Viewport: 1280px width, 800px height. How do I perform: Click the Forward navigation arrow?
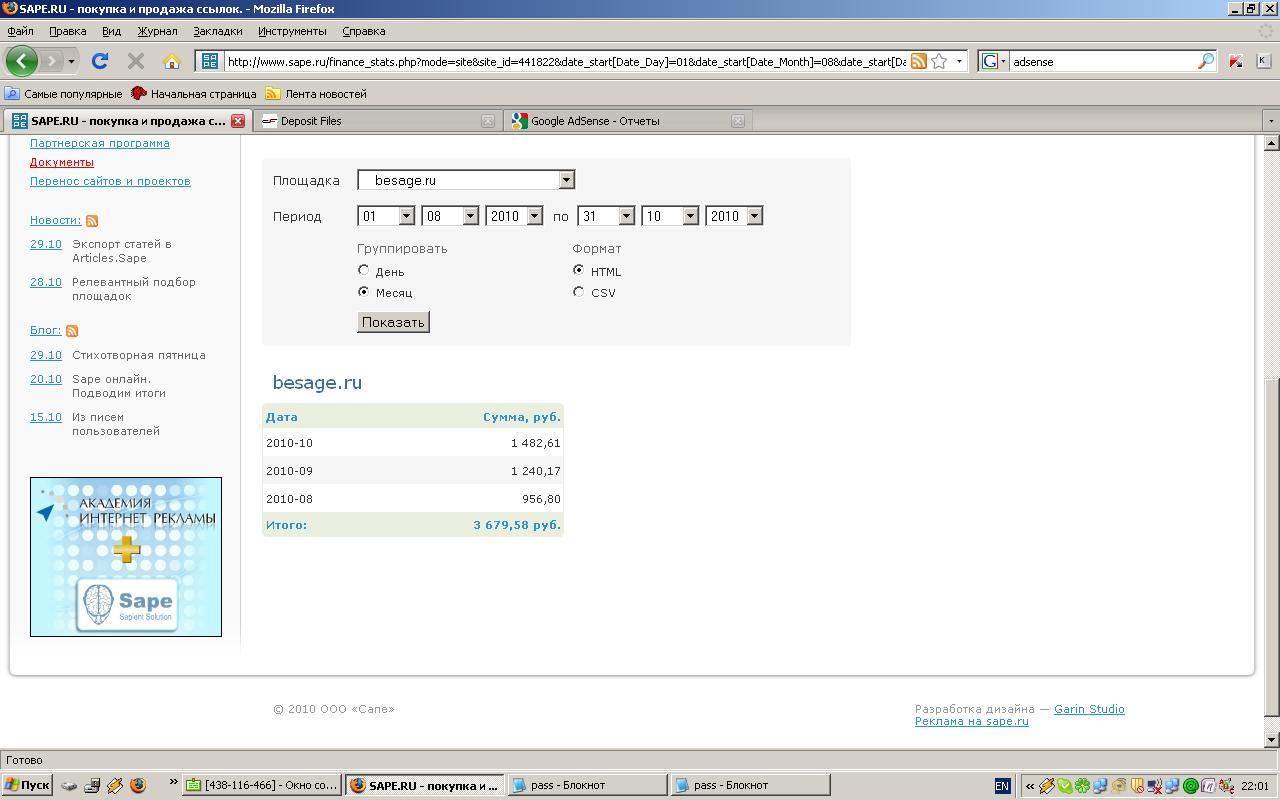pos(51,61)
